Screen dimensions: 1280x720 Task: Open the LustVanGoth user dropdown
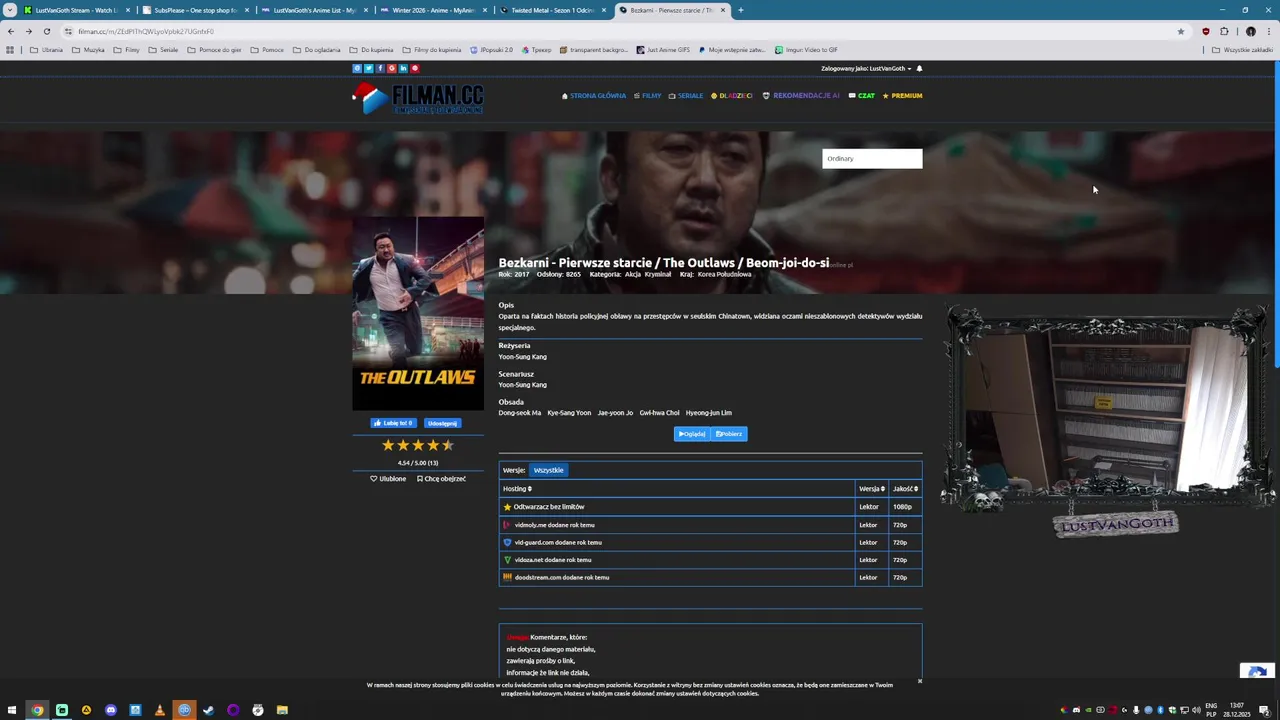click(x=866, y=69)
